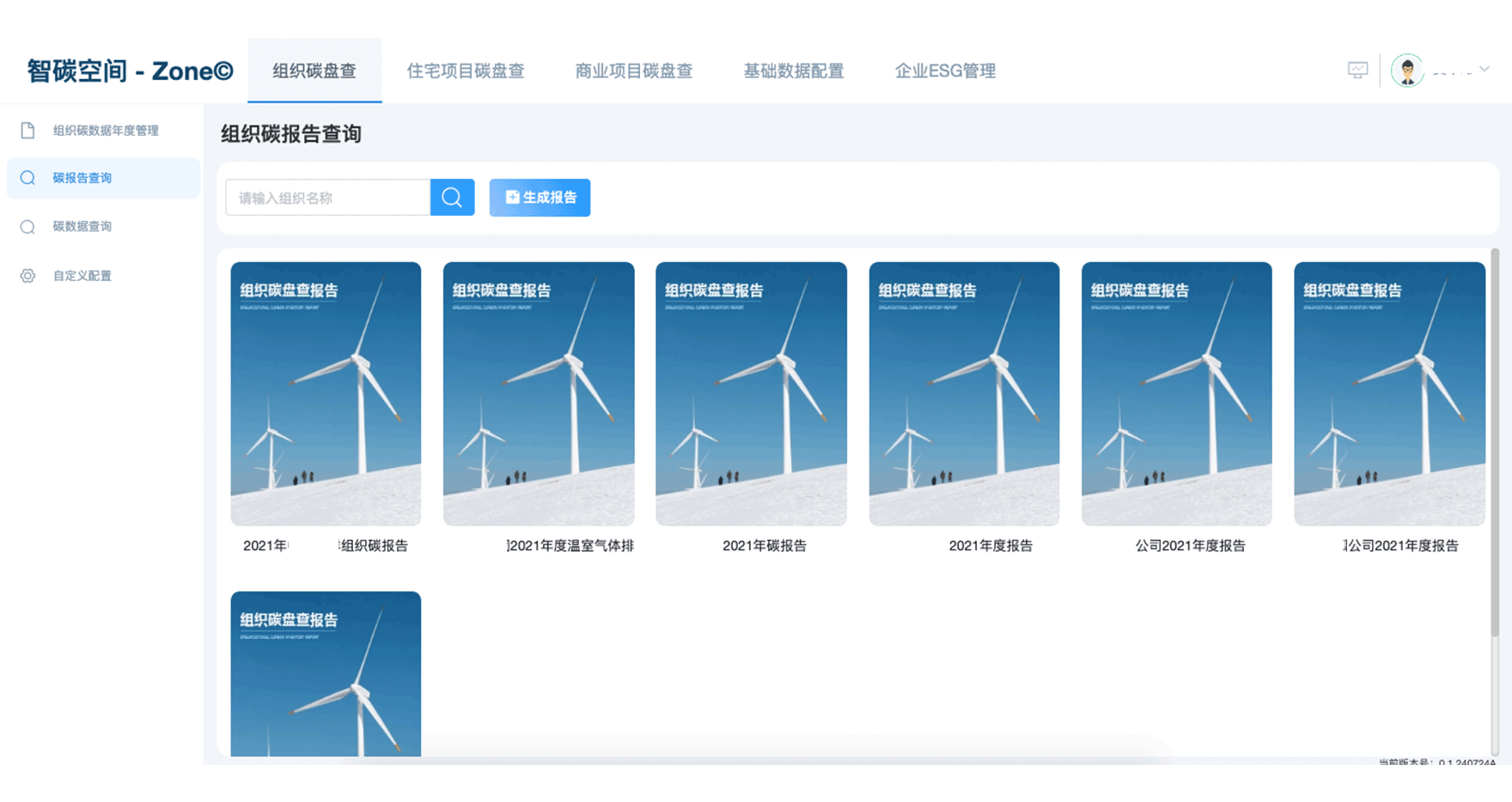Click the report title 2021年碳报告

(765, 546)
